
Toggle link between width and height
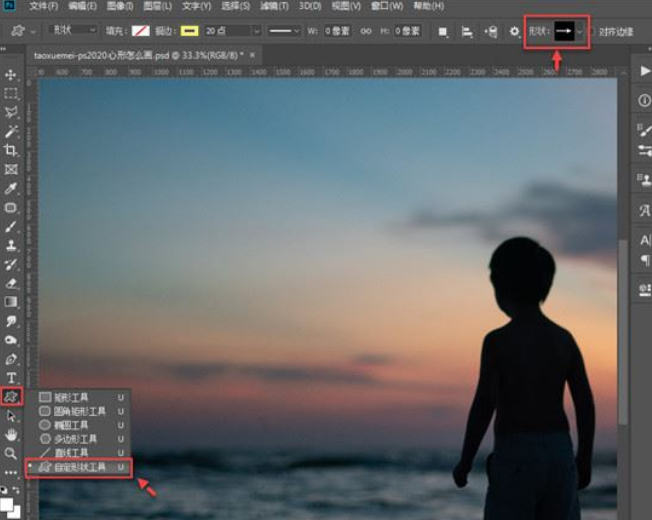click(x=366, y=31)
